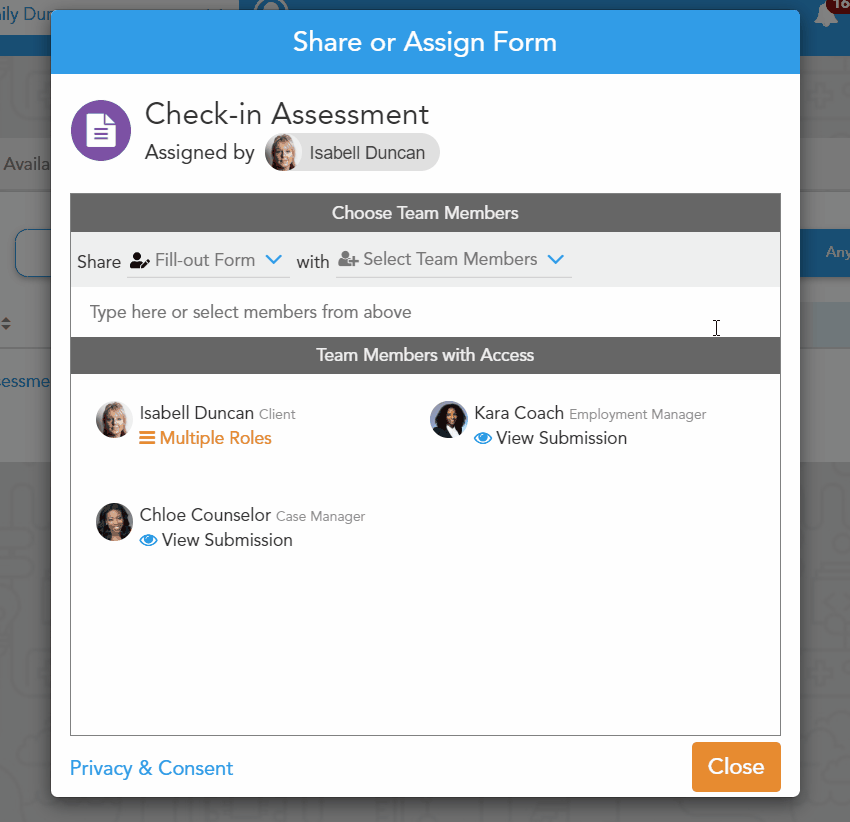Click the Fill-out Form pencil-person icon
This screenshot has width=850, height=822.
pos(139,261)
